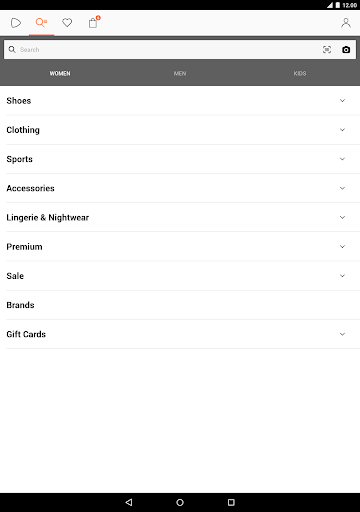Tap the Android back navigation button

[129, 502]
